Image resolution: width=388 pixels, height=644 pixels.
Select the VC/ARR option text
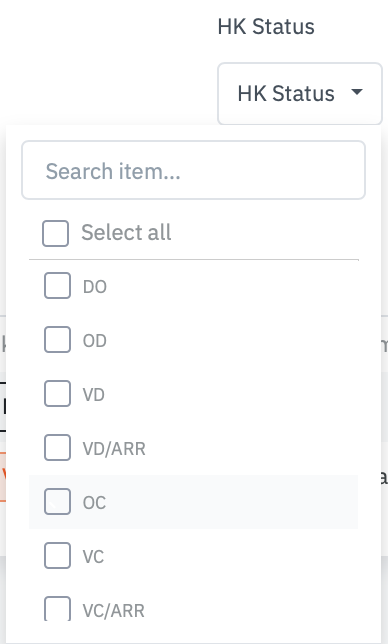[x=114, y=611]
